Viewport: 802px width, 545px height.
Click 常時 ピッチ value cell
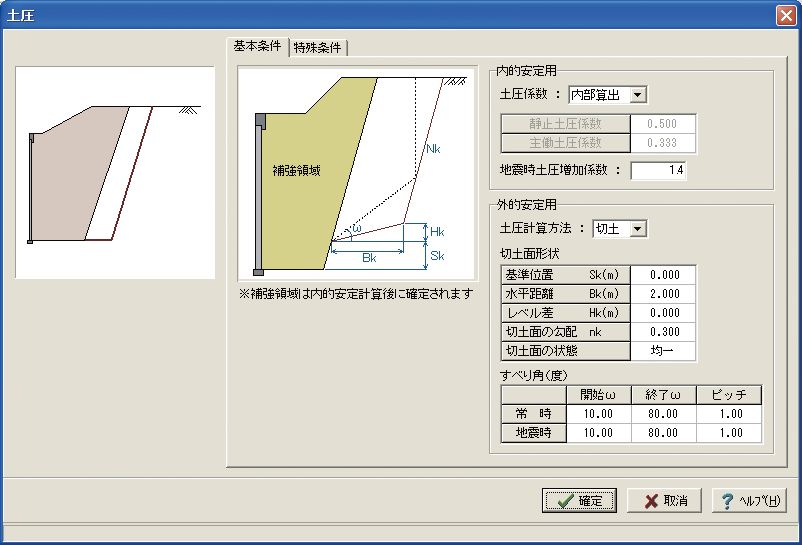pos(729,414)
